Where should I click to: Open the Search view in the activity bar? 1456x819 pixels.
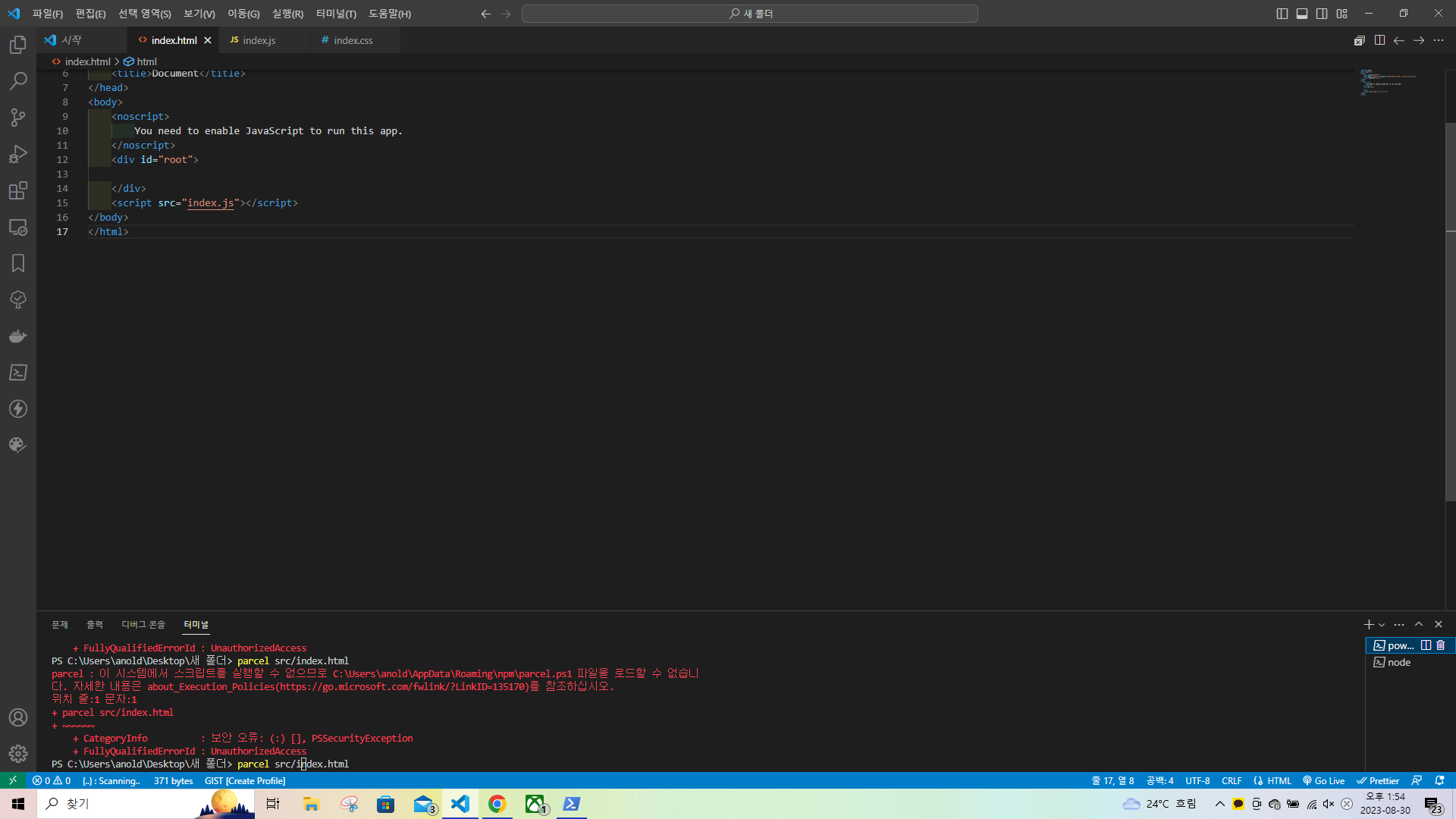coord(18,80)
